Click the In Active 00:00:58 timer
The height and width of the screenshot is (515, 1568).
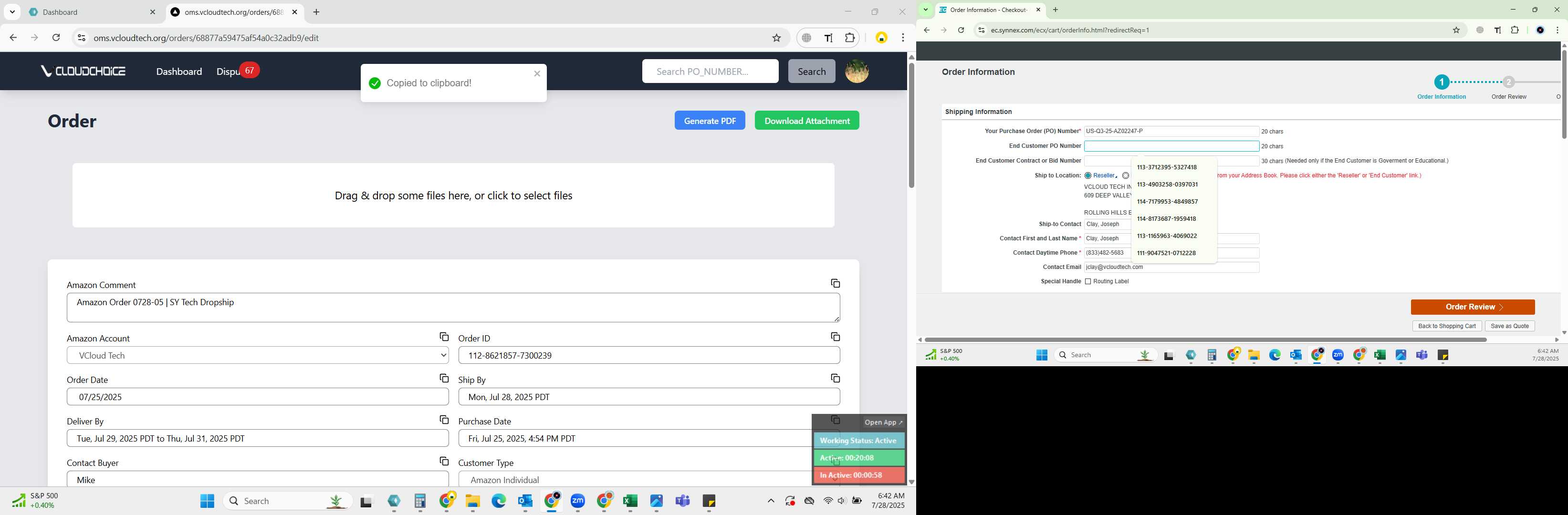click(x=859, y=475)
